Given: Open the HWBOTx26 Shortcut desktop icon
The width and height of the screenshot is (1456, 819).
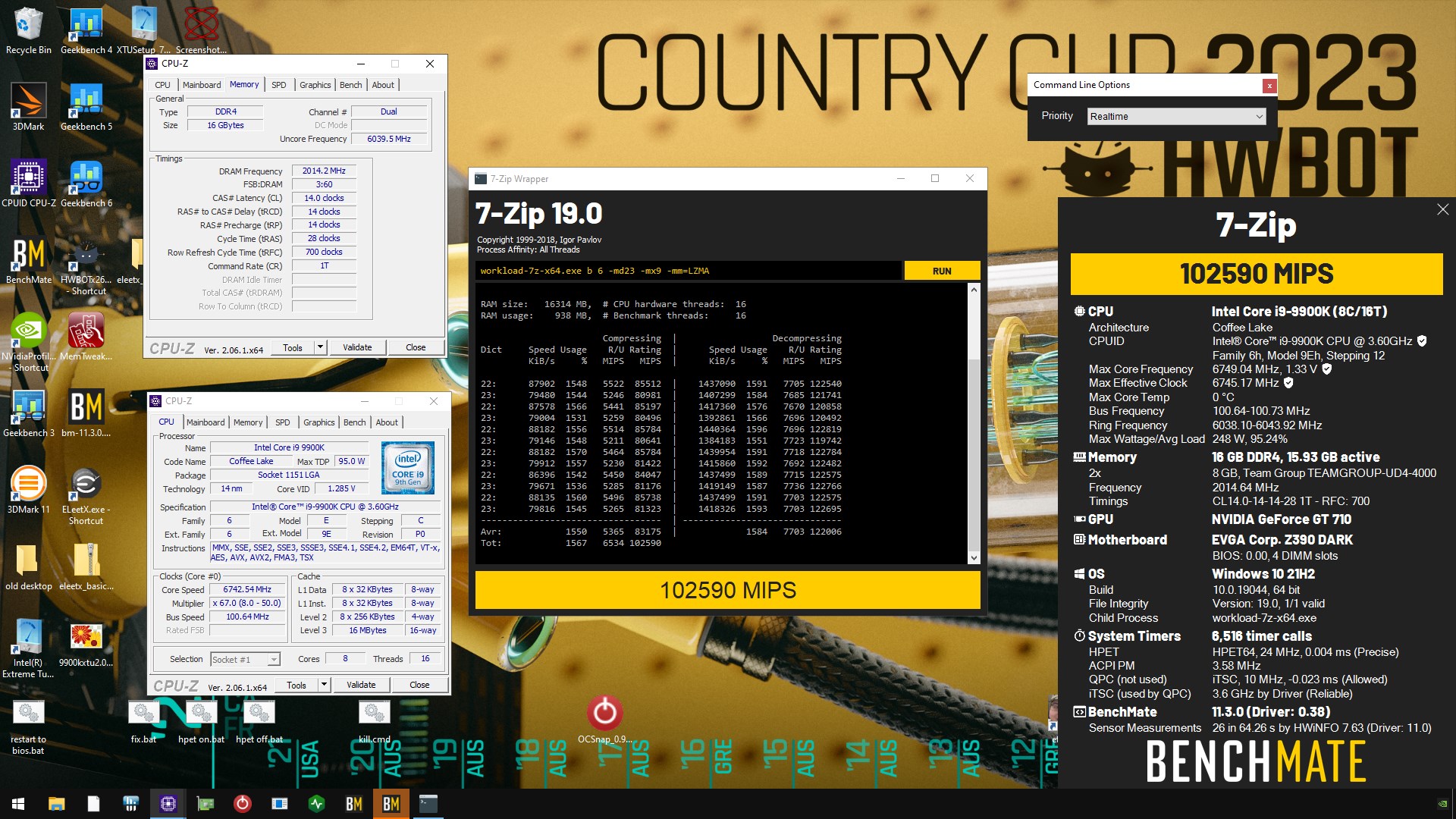Looking at the screenshot, I should 86,266.
